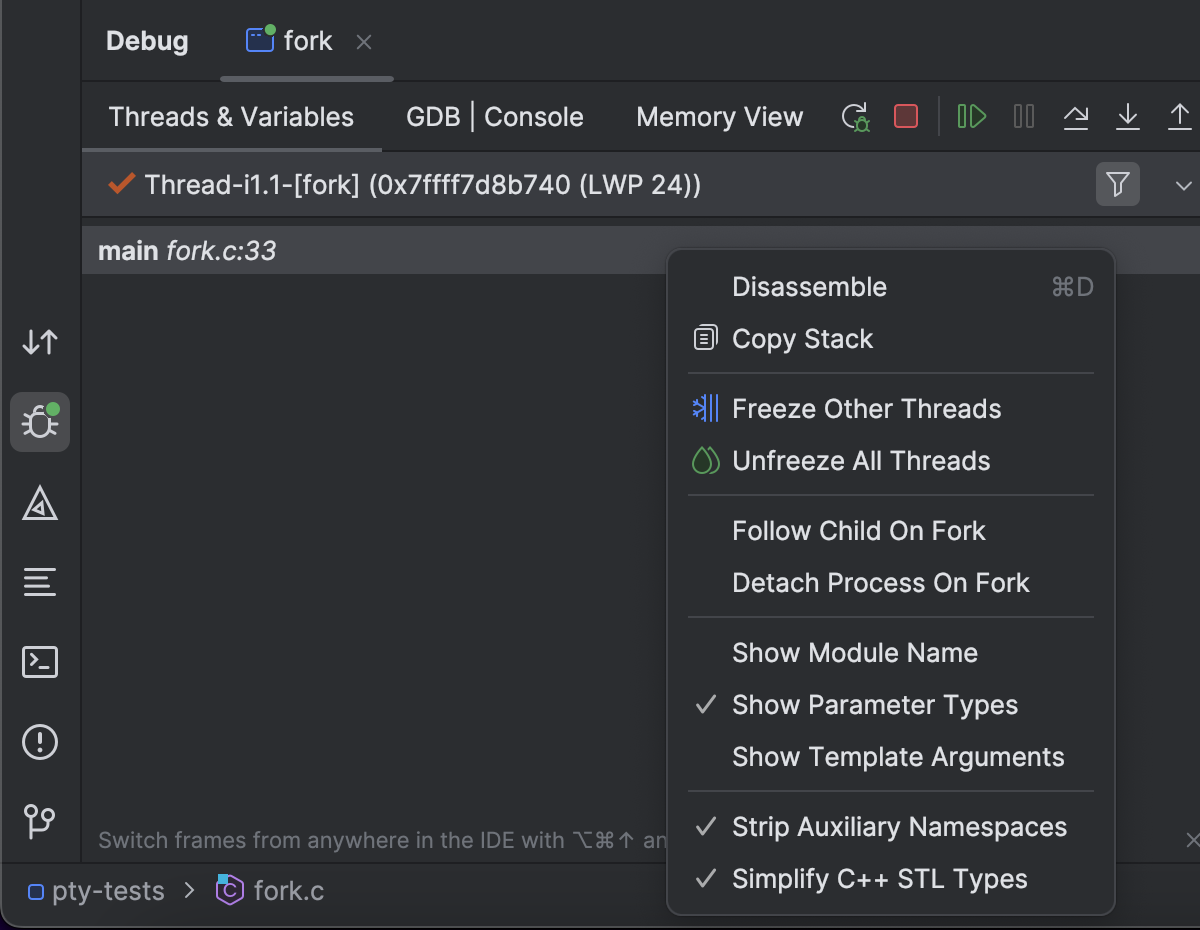The height and width of the screenshot is (930, 1200).
Task: Select Disassemble from the context menu
Action: click(809, 287)
